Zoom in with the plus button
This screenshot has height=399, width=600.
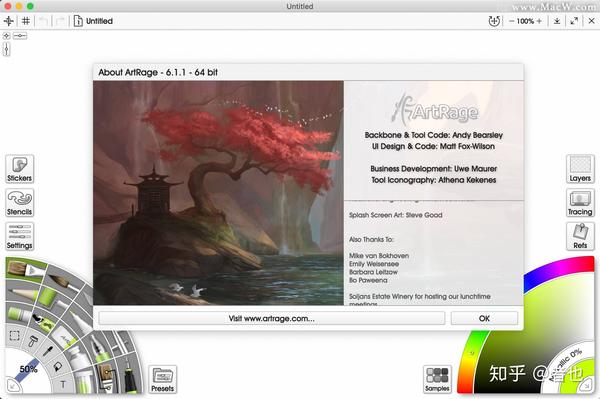tap(539, 21)
